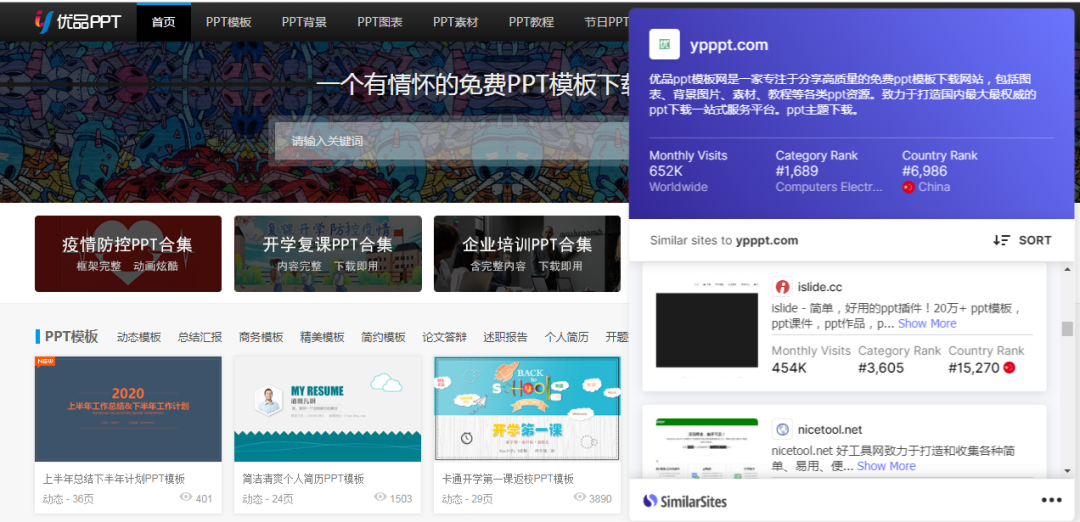
Task: Open the 开学复课PPT合集 banner
Action: click(328, 253)
